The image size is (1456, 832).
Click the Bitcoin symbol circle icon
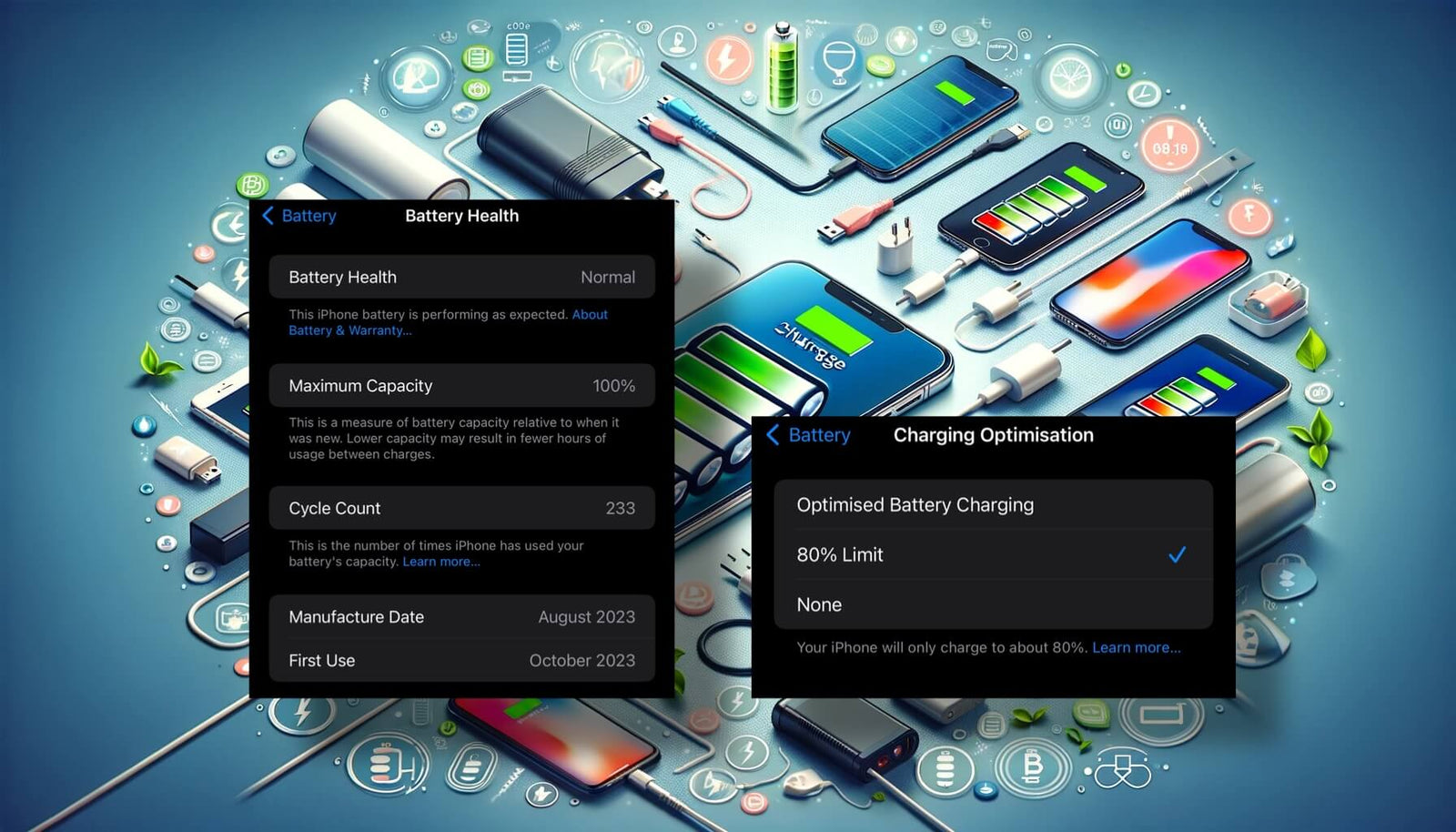1032,767
